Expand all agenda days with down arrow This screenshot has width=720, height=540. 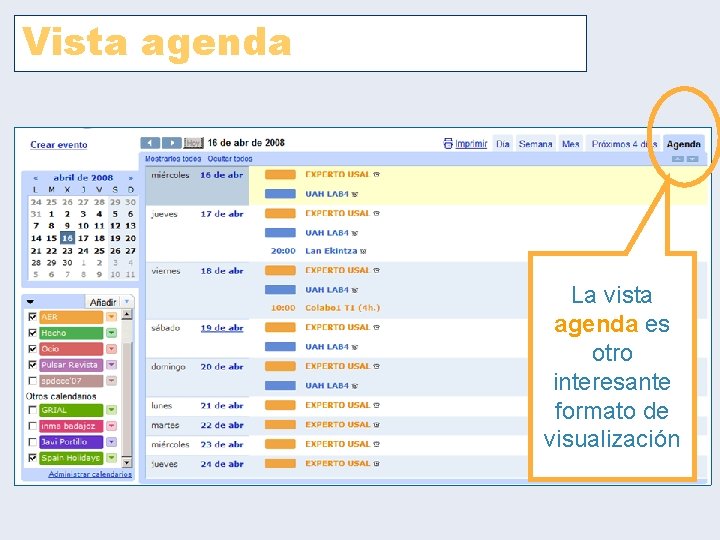coord(692,159)
